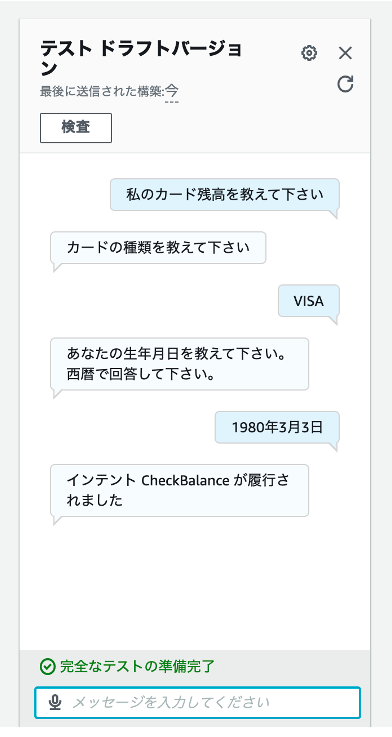Click the 完全なテストの準備完了 status text
Screen dimensions: 392x737
point(137,666)
